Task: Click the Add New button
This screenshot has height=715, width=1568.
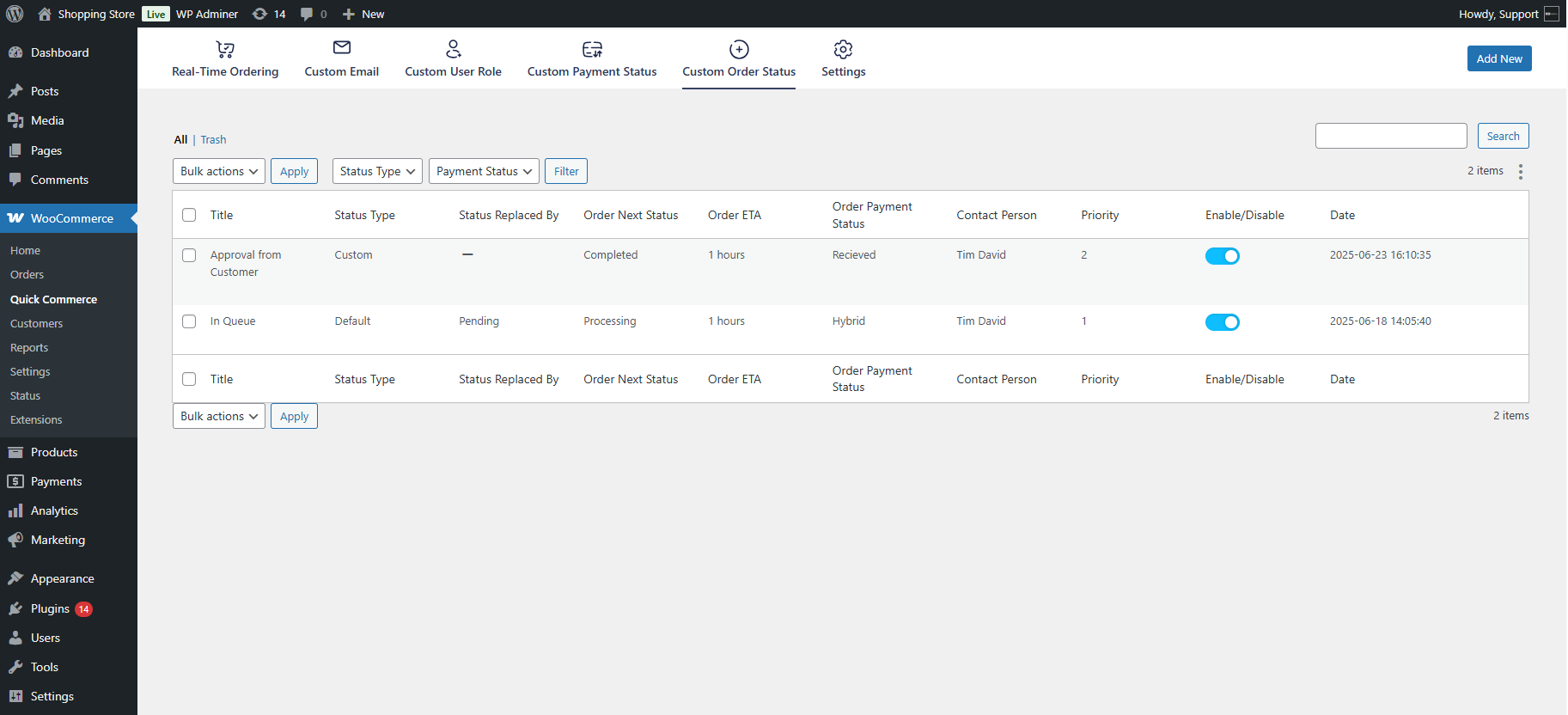Action: click(x=1498, y=58)
